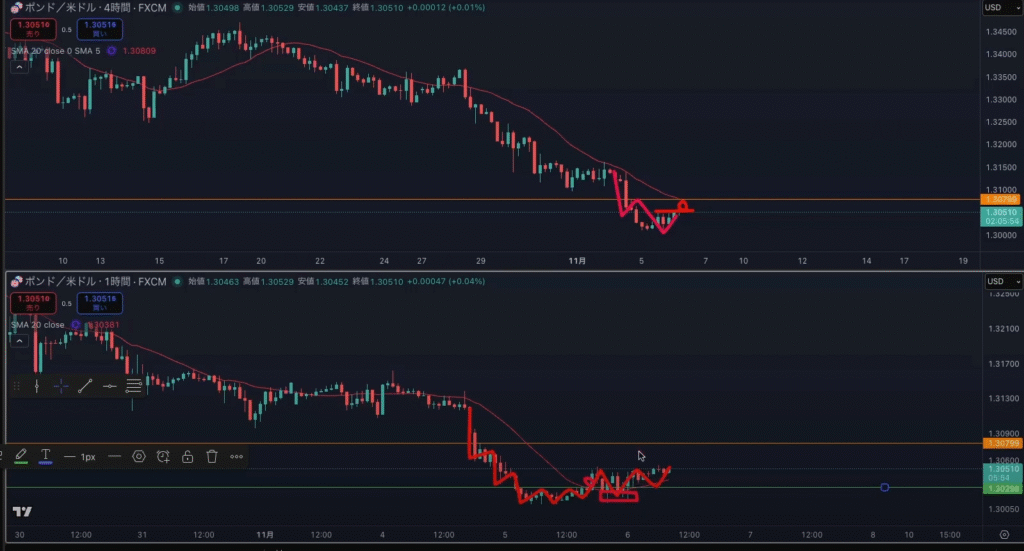
Task: Click the 1.34500 price scale label
Action: click(1001, 31)
